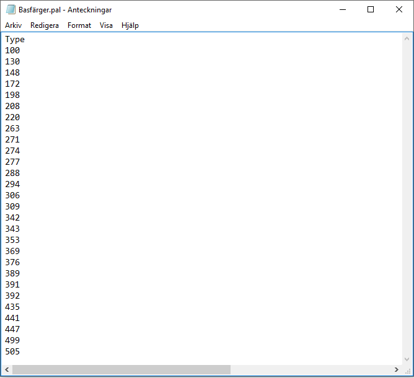Open the Hjälp menu
This screenshot has width=414, height=378.
(x=130, y=25)
